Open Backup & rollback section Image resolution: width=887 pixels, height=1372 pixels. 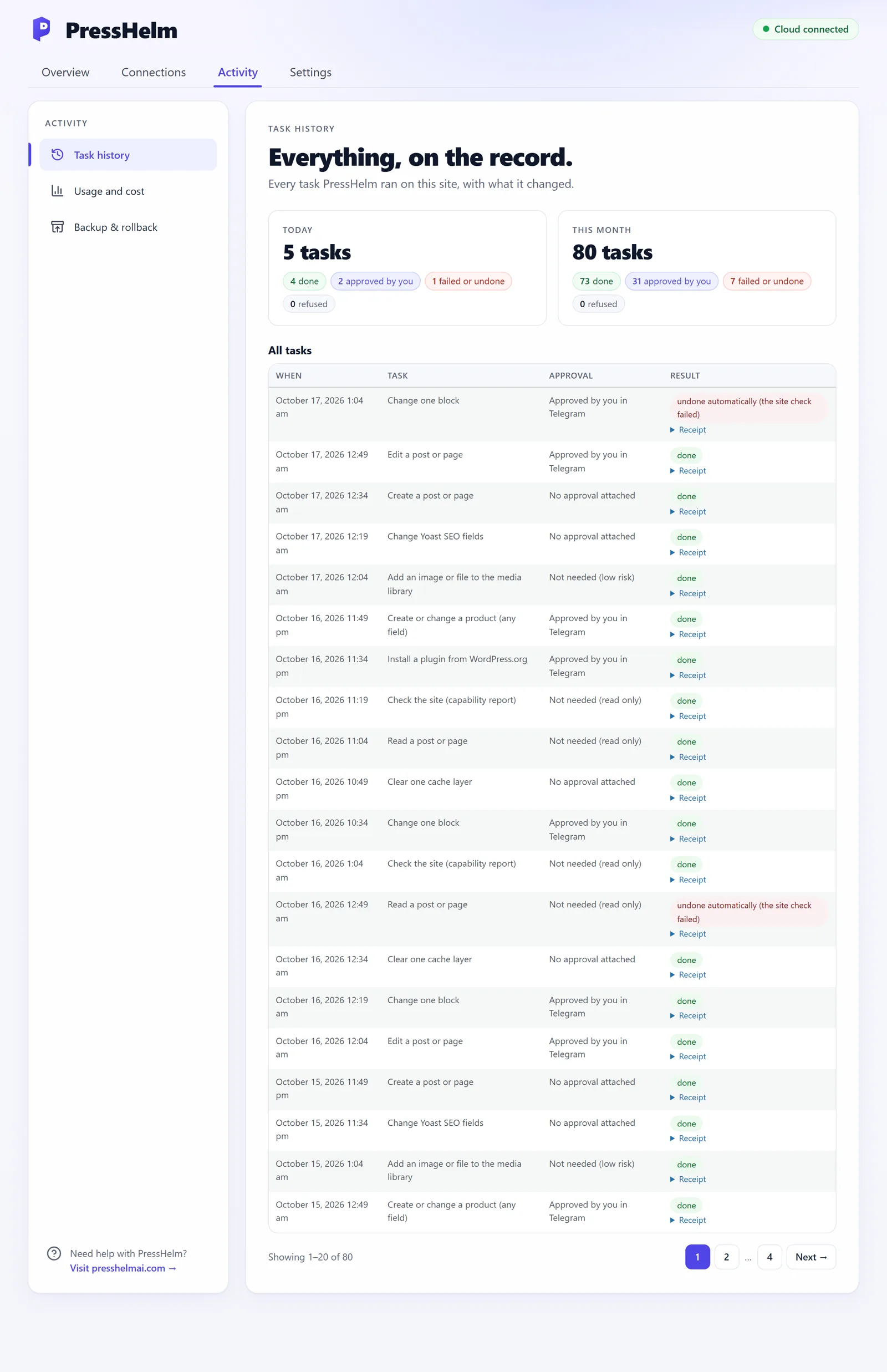click(x=128, y=227)
